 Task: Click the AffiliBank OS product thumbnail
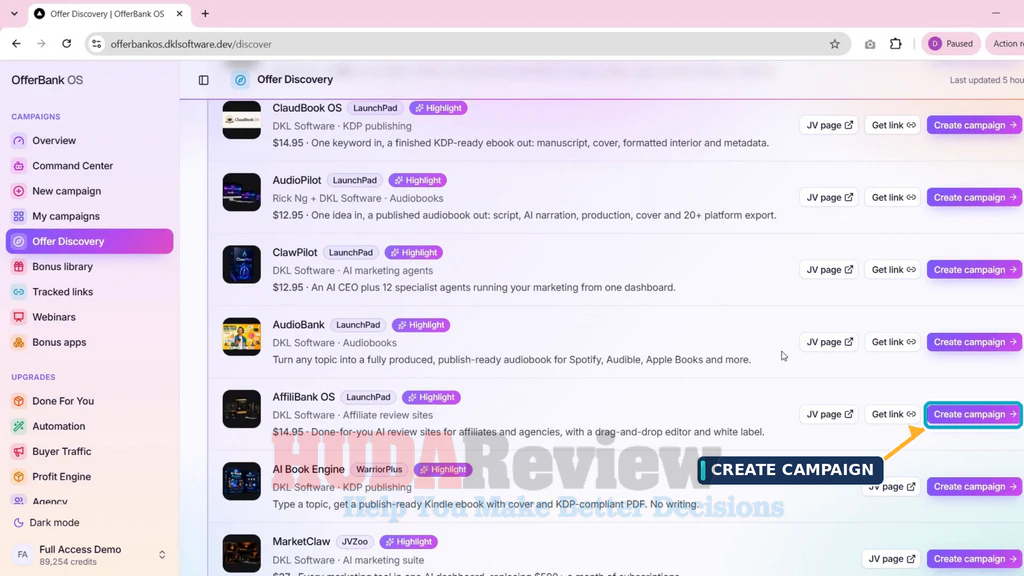tap(242, 409)
